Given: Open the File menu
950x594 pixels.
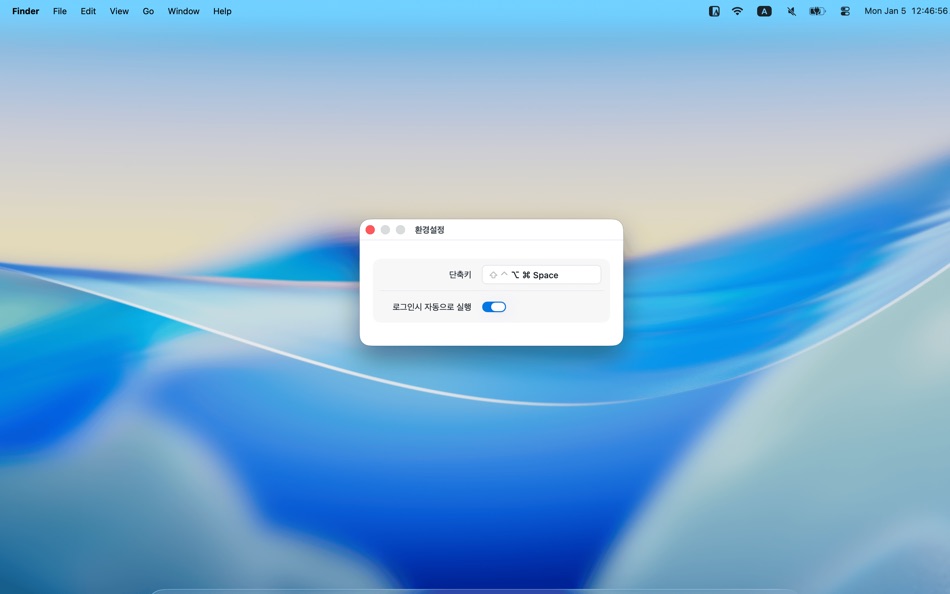Looking at the screenshot, I should click(x=59, y=11).
